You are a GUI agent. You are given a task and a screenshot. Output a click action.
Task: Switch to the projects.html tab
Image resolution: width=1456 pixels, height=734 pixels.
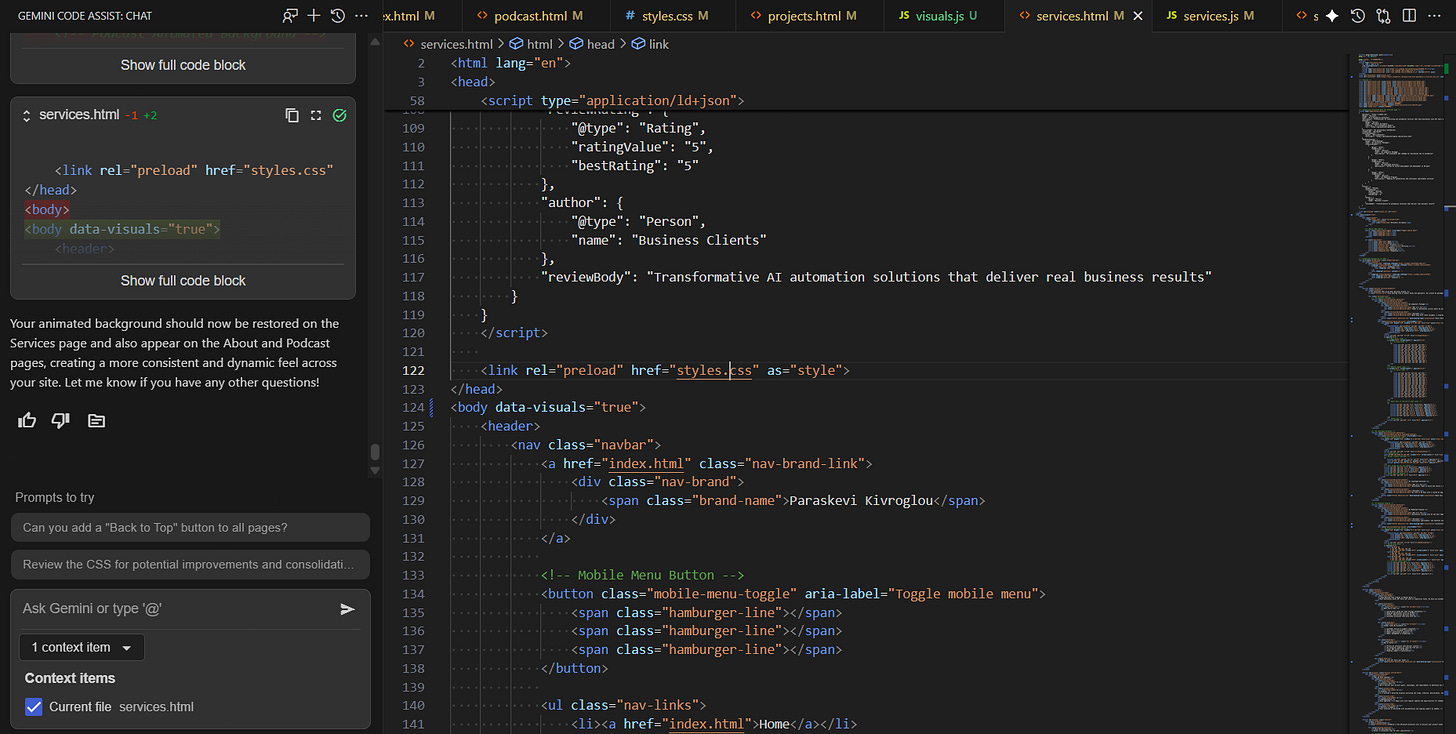pos(811,16)
